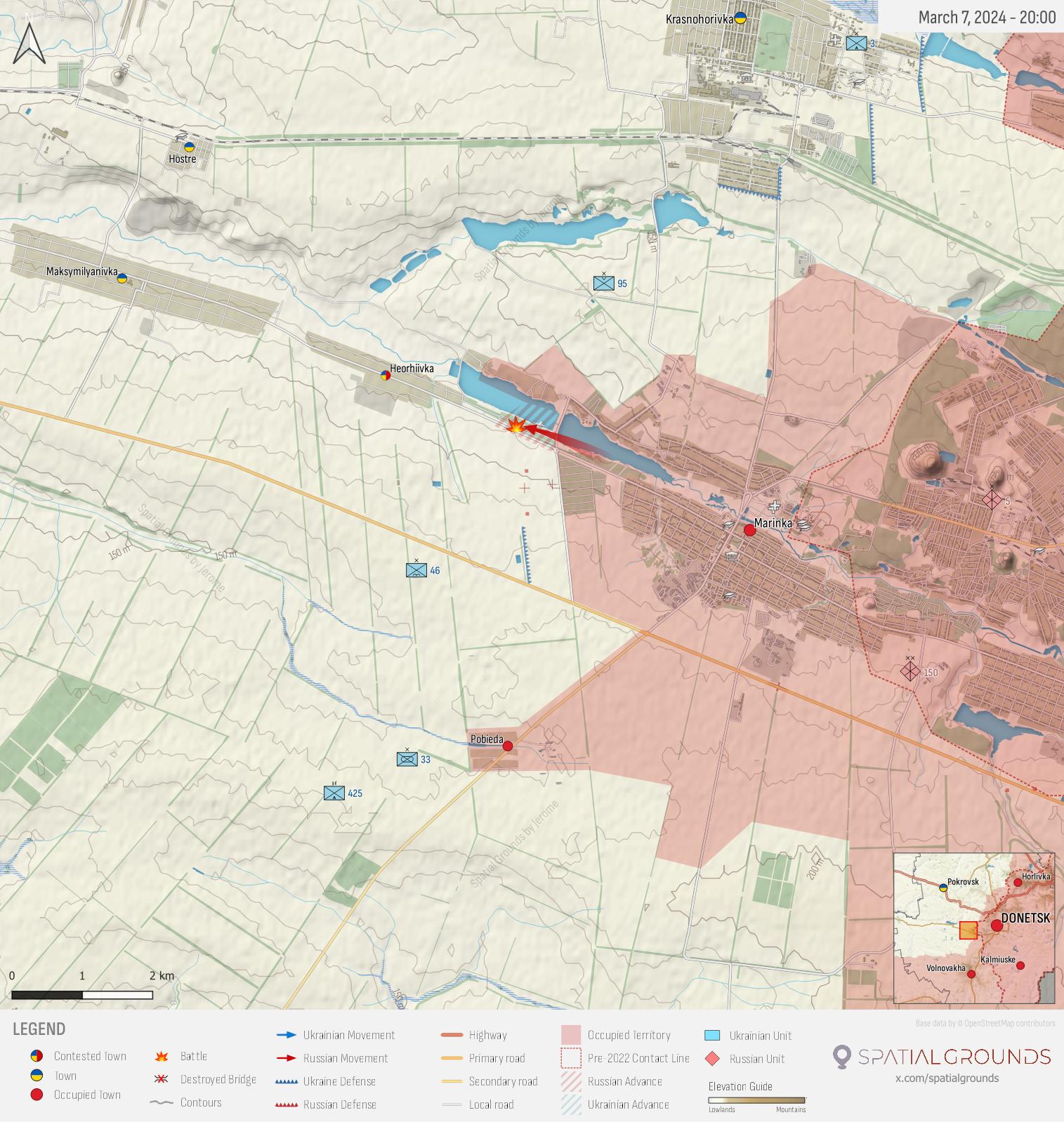Click the Highway legend line sample
Viewport: 1064px width, 1122px height.
(x=452, y=1035)
